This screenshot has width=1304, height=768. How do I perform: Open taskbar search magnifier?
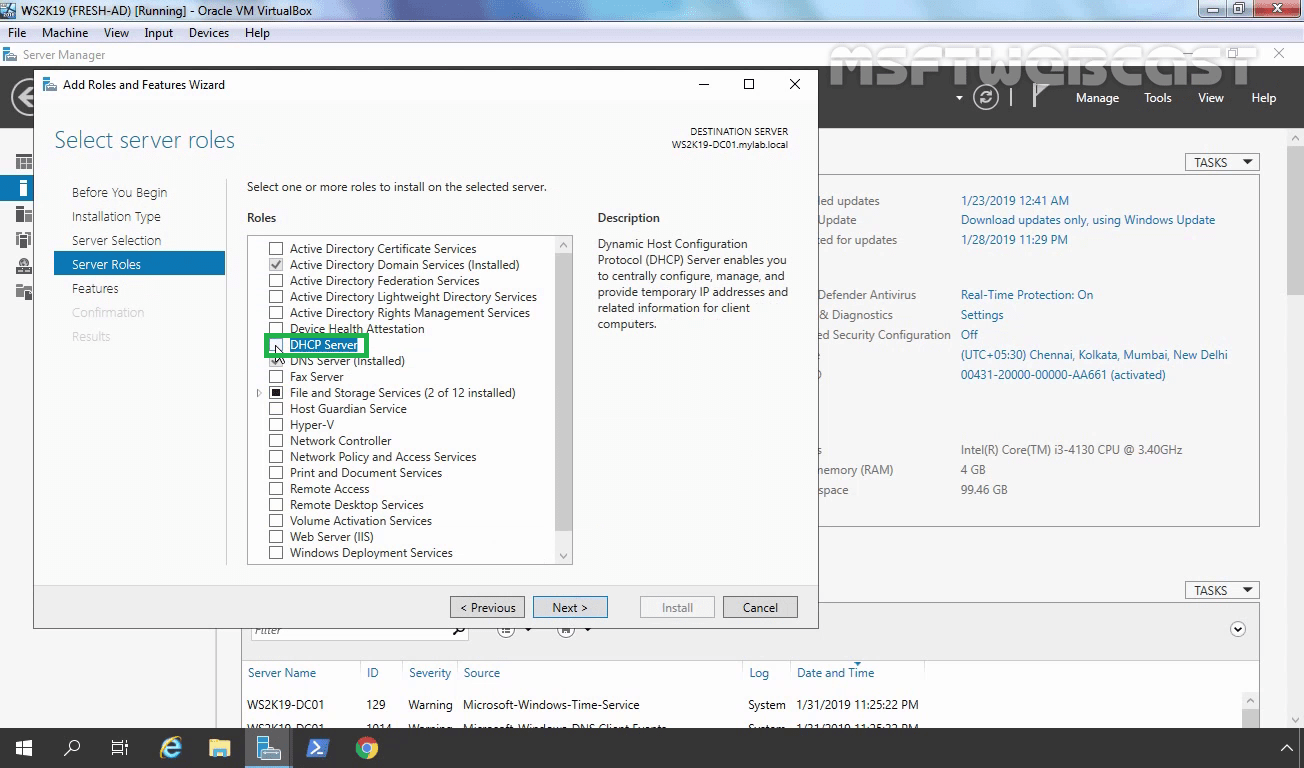72,748
